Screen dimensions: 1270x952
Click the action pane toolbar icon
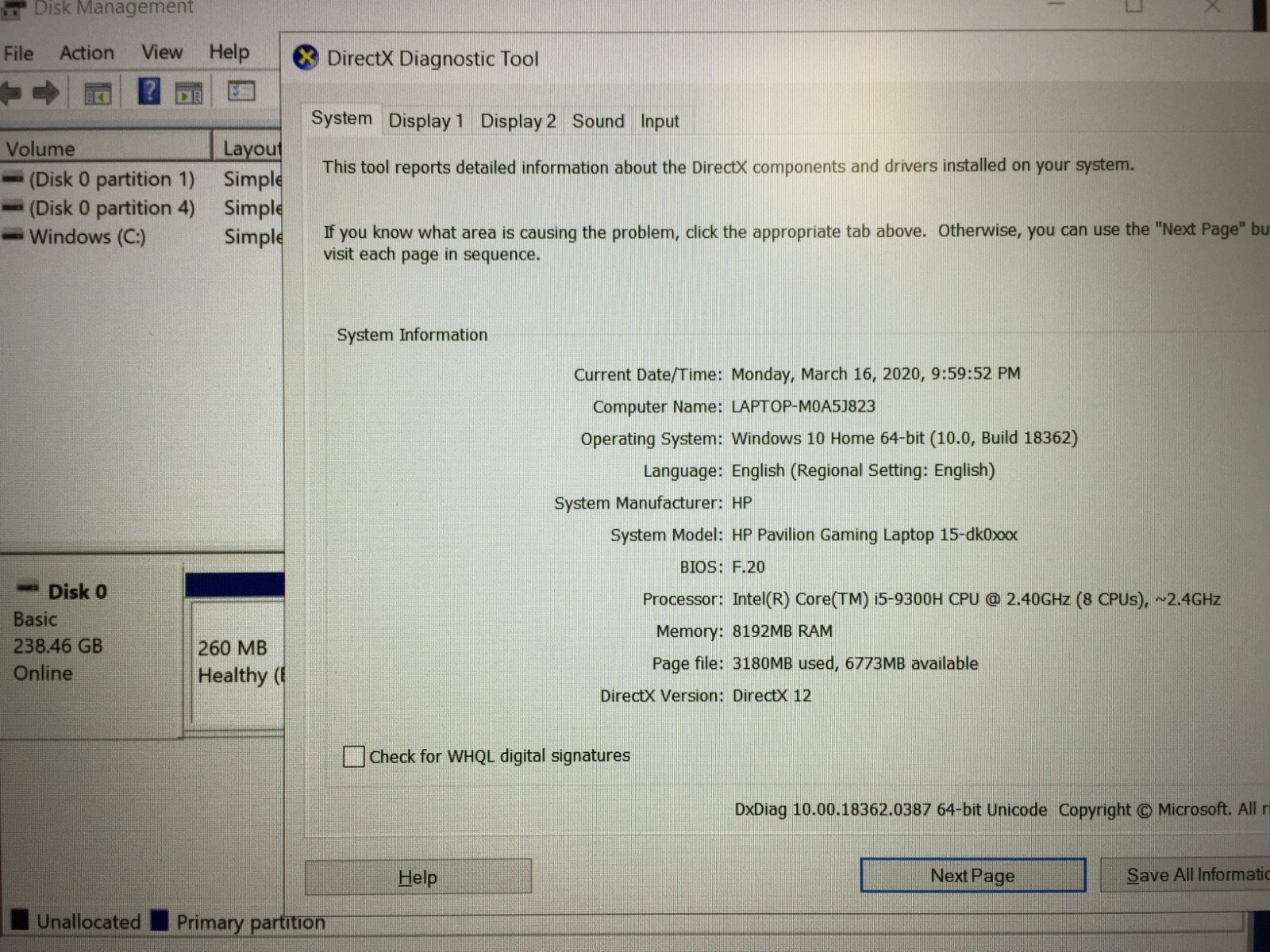[x=188, y=94]
